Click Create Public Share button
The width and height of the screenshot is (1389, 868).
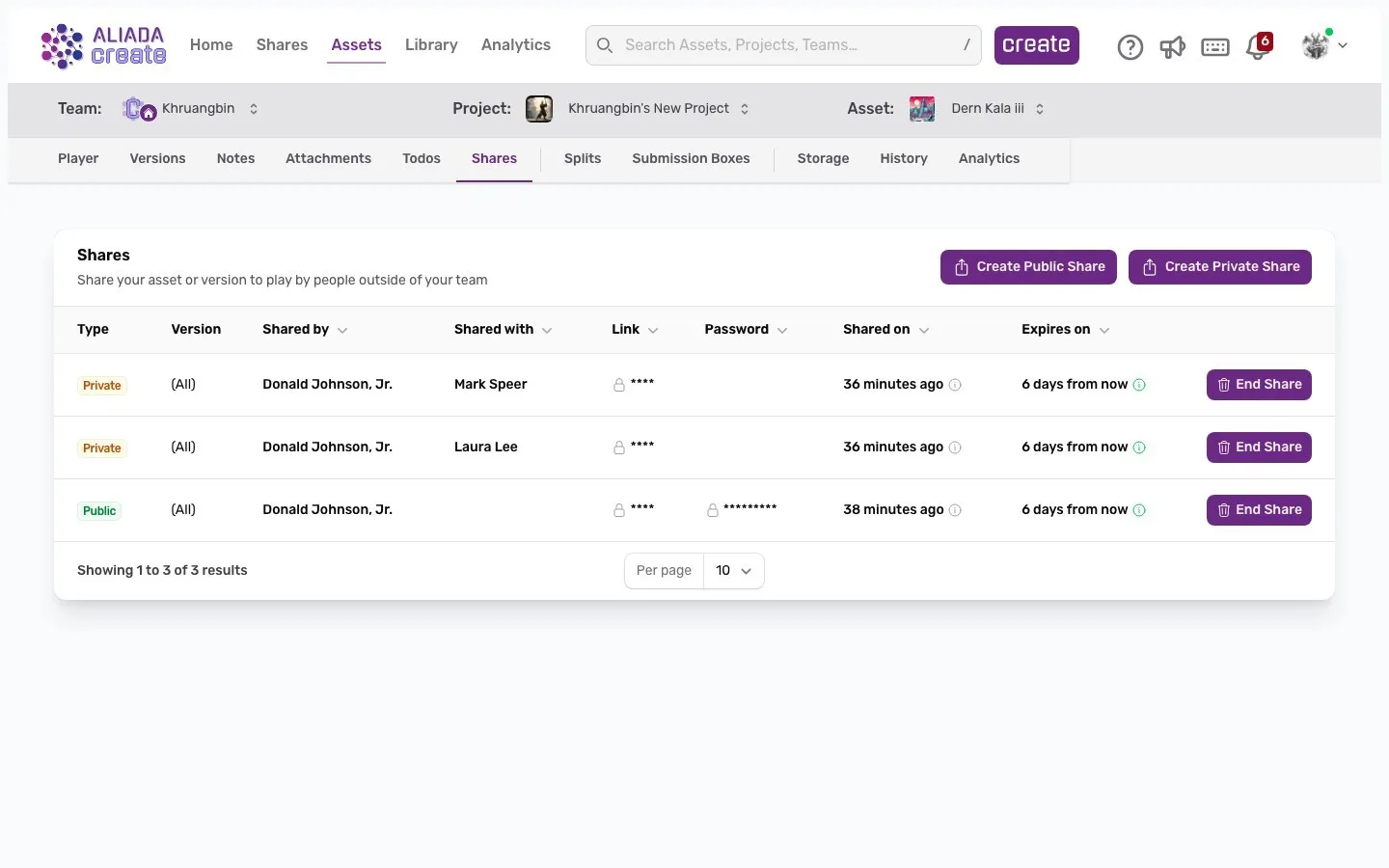coord(1028,267)
